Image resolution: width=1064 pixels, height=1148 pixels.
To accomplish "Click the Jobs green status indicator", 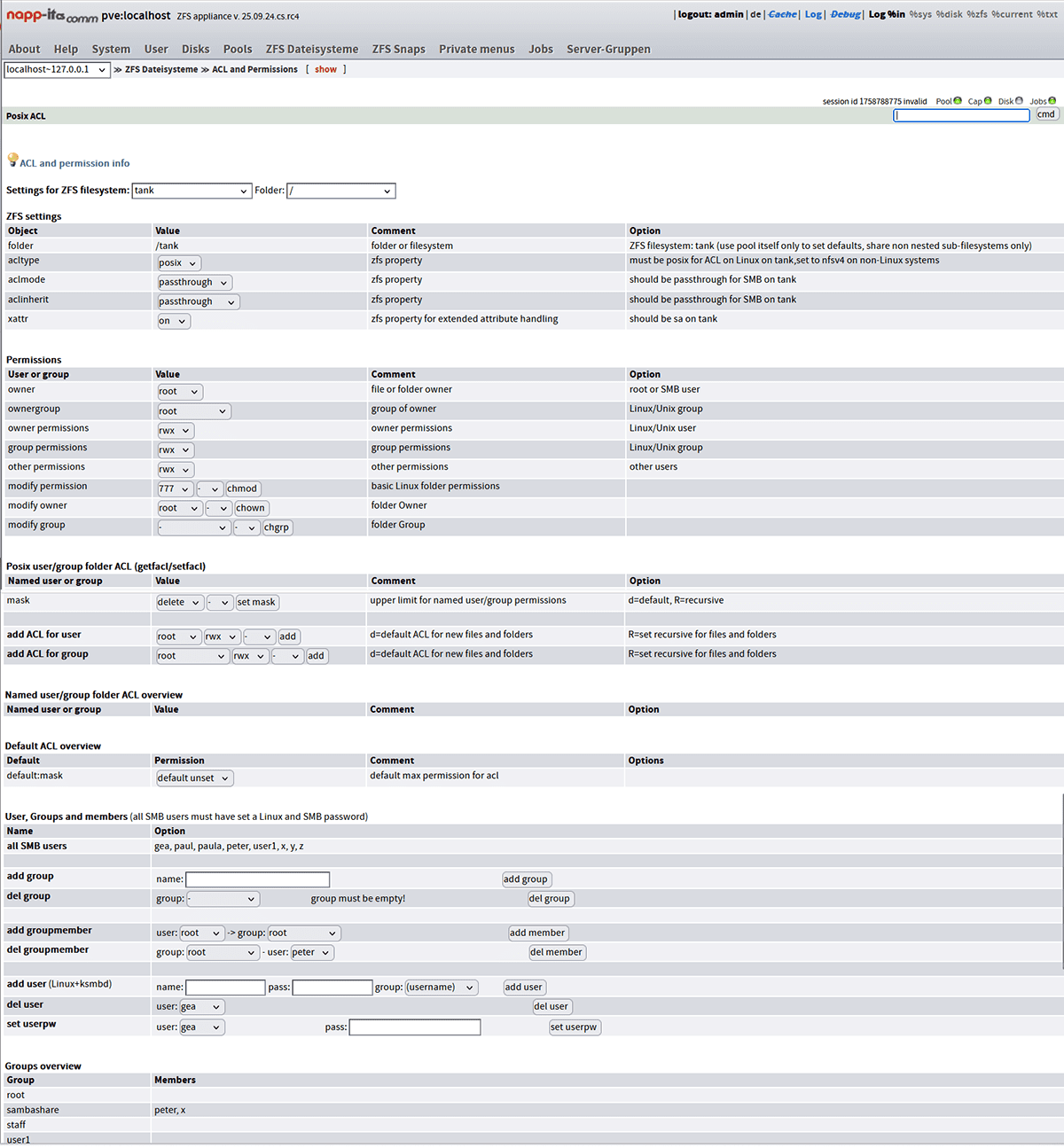I will coord(1052,100).
